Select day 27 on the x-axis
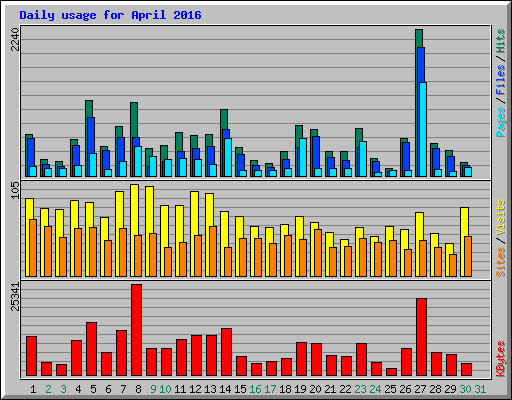Image resolution: width=512 pixels, height=400 pixels. tap(420, 389)
